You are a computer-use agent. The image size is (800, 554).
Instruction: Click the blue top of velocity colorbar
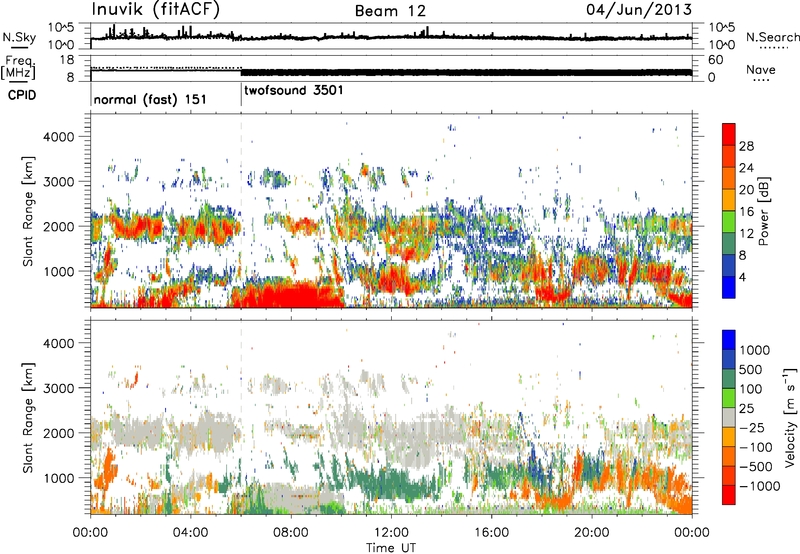click(x=729, y=340)
